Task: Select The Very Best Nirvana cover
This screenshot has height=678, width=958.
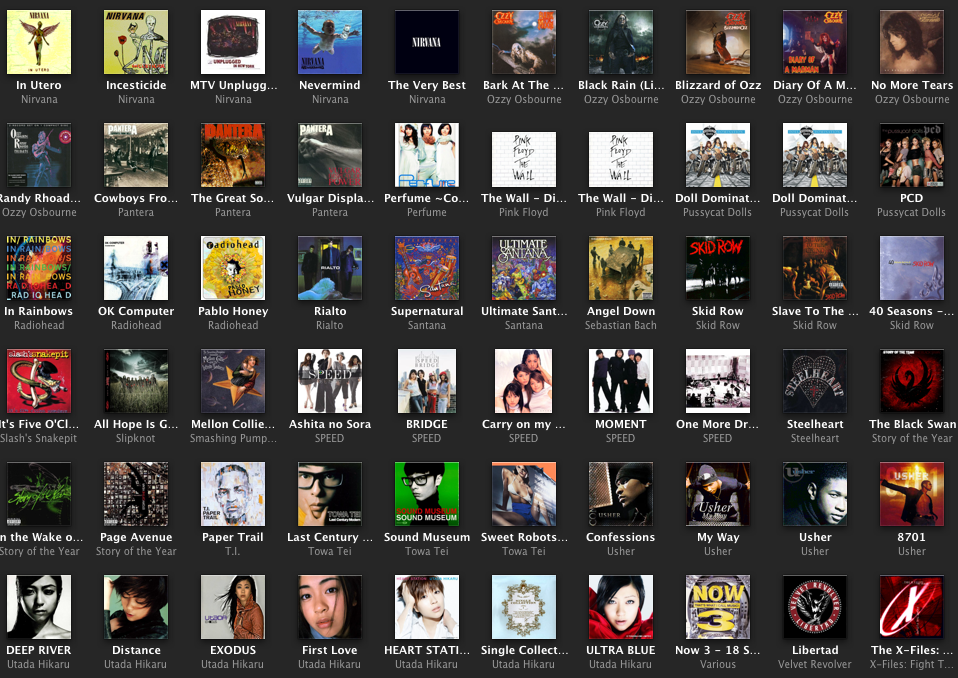Action: coord(426,42)
